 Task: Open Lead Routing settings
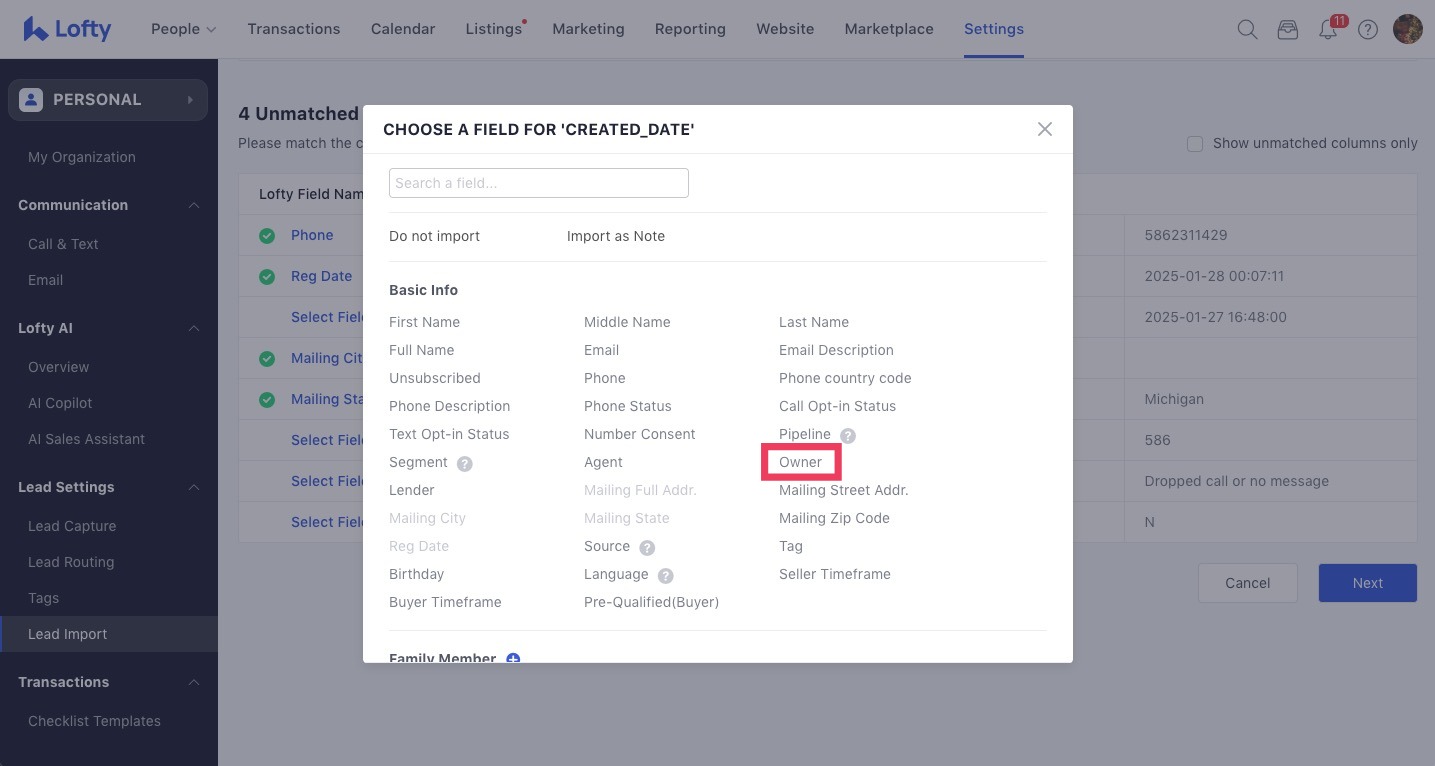click(71, 562)
